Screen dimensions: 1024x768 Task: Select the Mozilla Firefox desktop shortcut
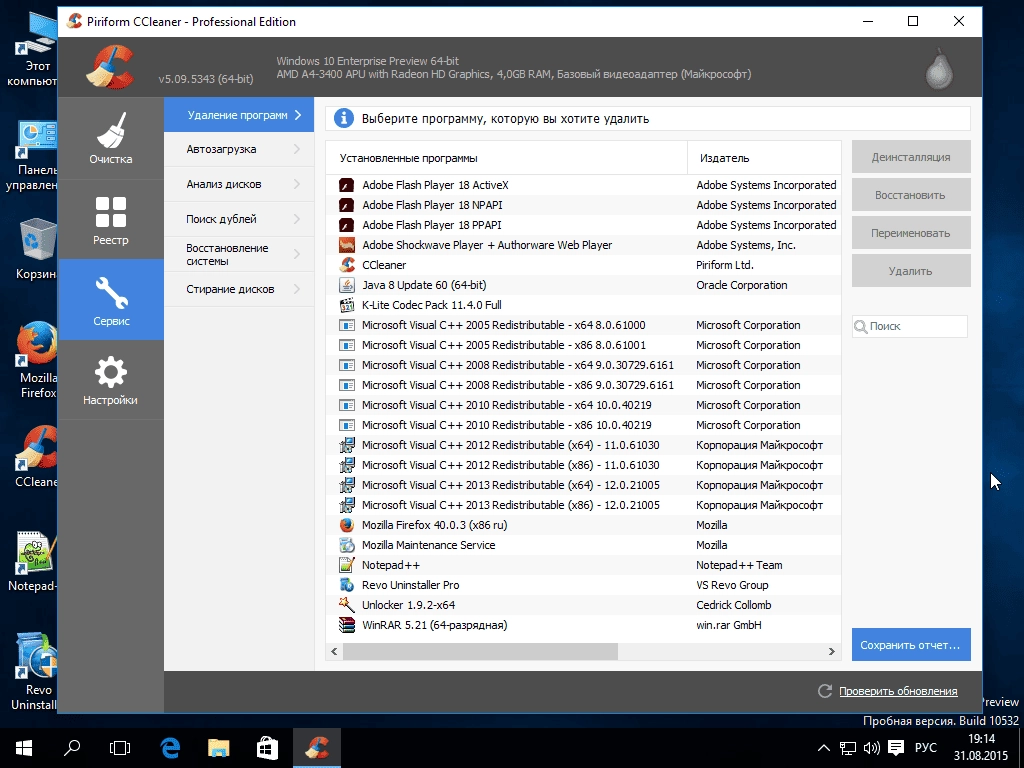click(x=37, y=359)
